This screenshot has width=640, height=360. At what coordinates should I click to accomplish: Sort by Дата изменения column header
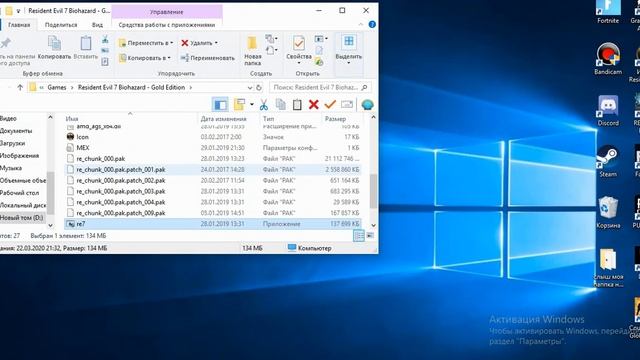point(224,119)
